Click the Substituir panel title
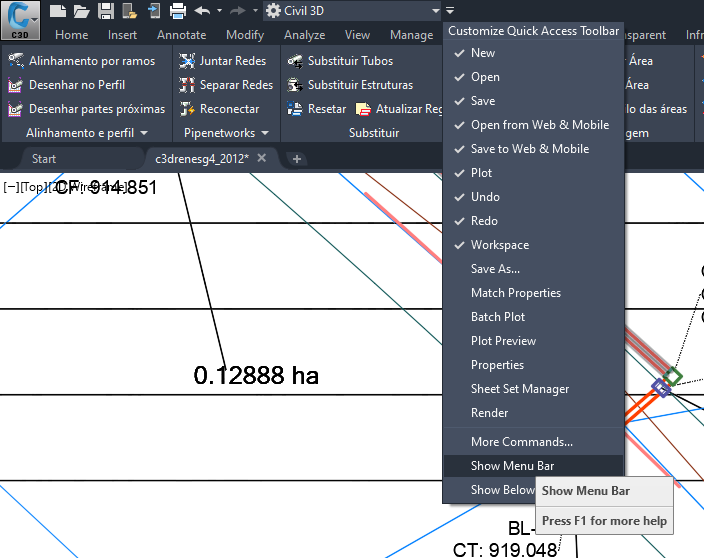The image size is (704, 558). 374,133
